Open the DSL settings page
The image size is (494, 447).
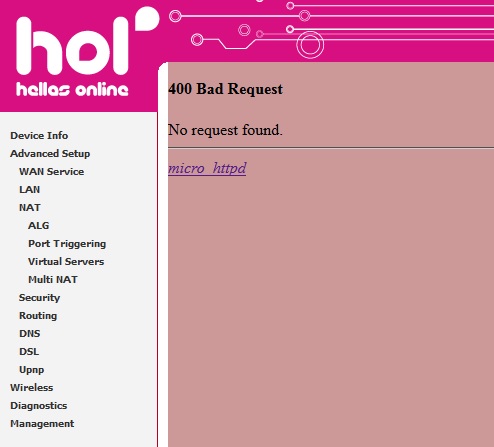(29, 352)
